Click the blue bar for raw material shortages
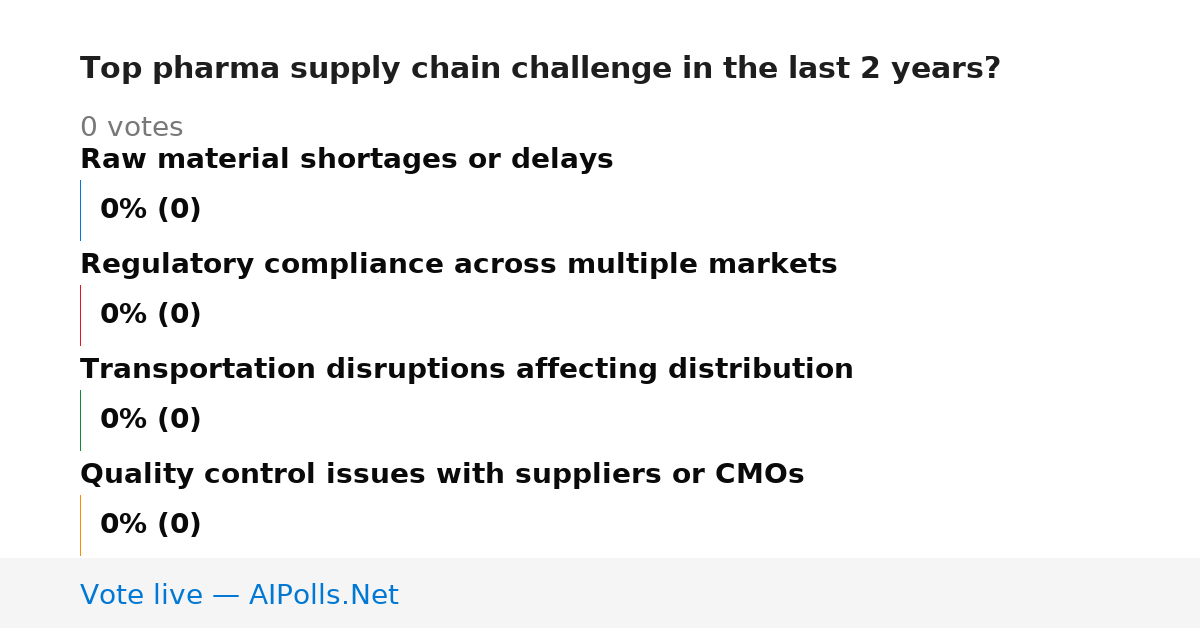 click(x=80, y=210)
